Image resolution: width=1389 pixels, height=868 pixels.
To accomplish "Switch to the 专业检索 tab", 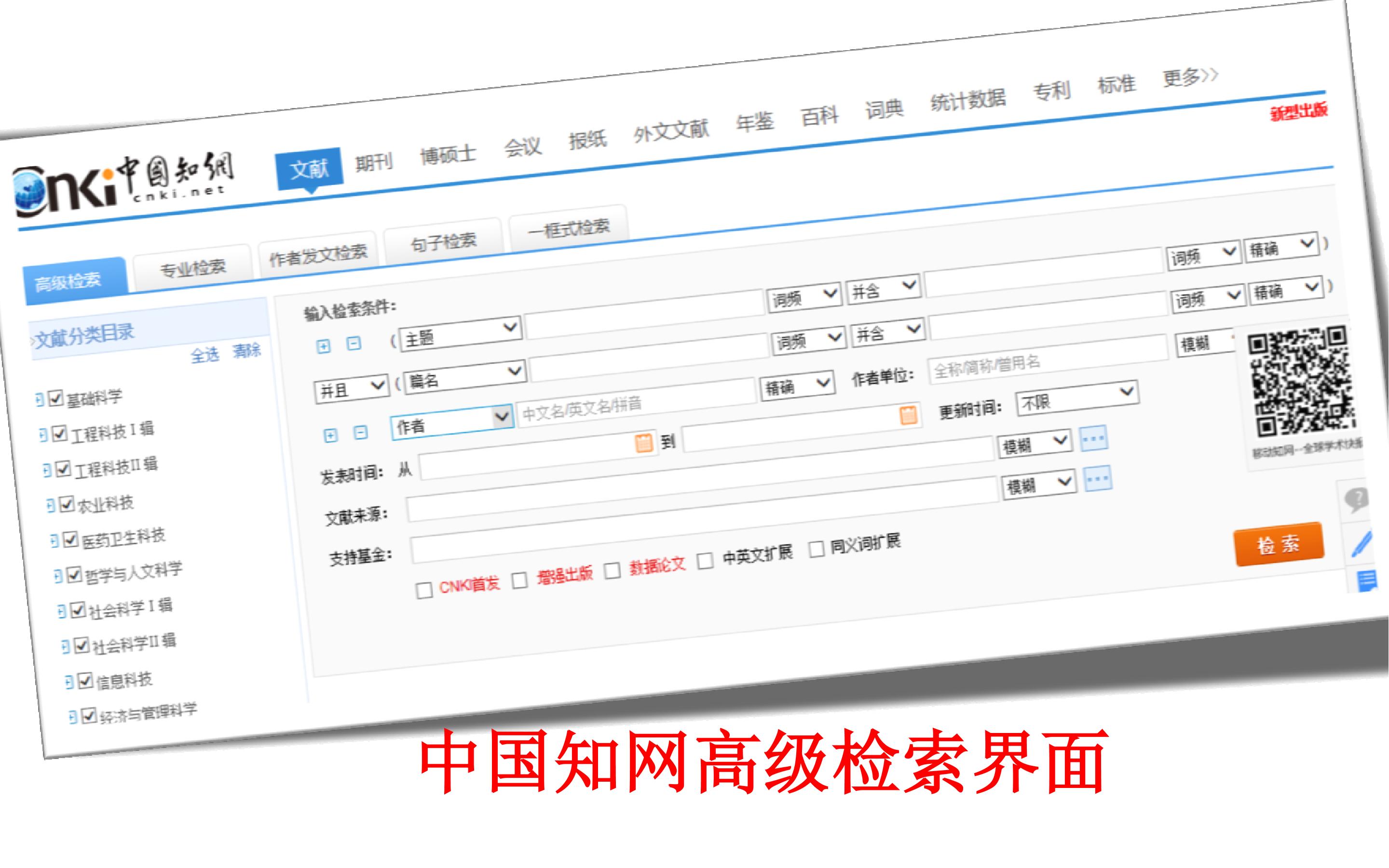I will [x=193, y=268].
